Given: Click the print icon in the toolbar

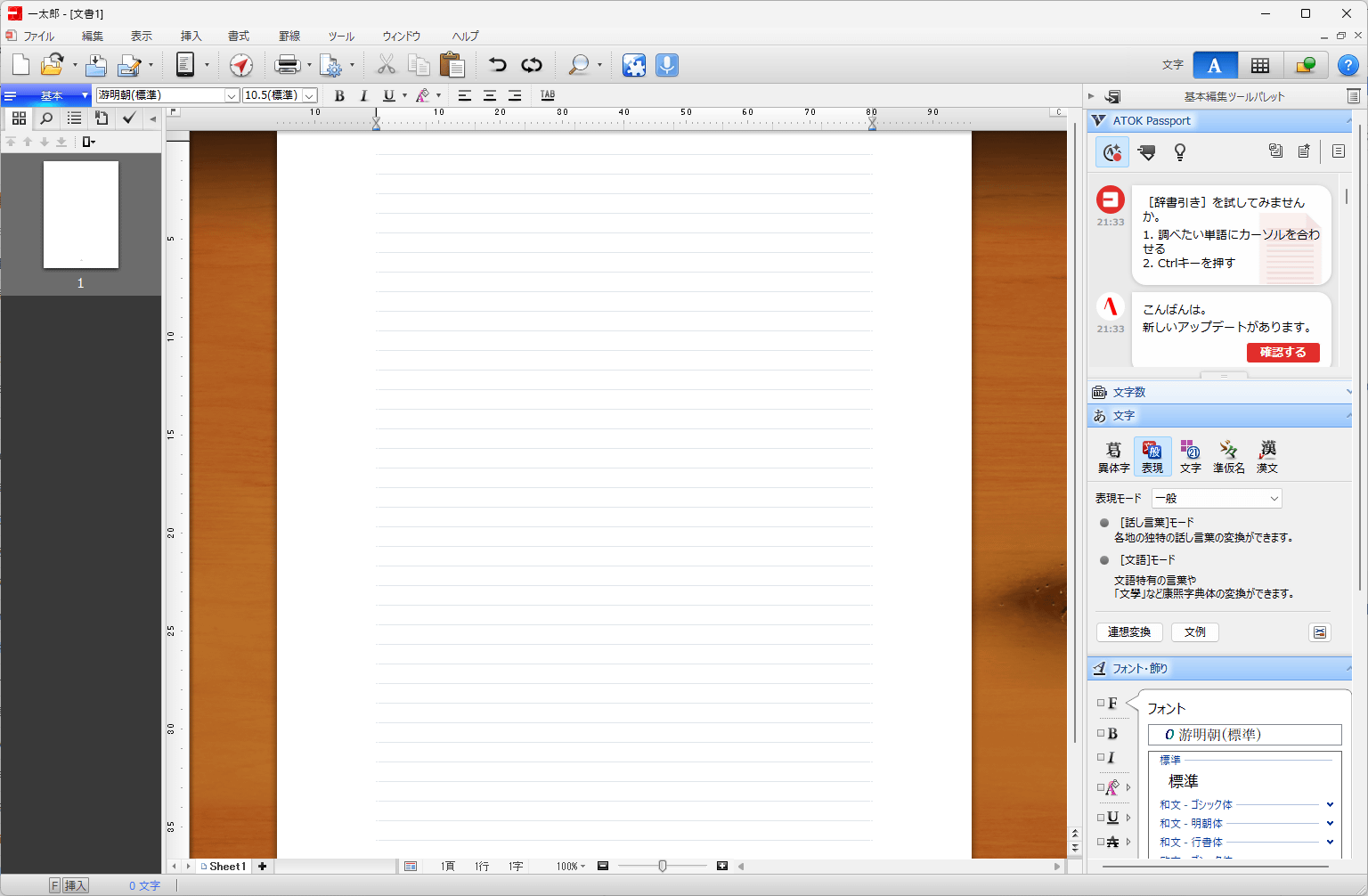Looking at the screenshot, I should tap(287, 65).
